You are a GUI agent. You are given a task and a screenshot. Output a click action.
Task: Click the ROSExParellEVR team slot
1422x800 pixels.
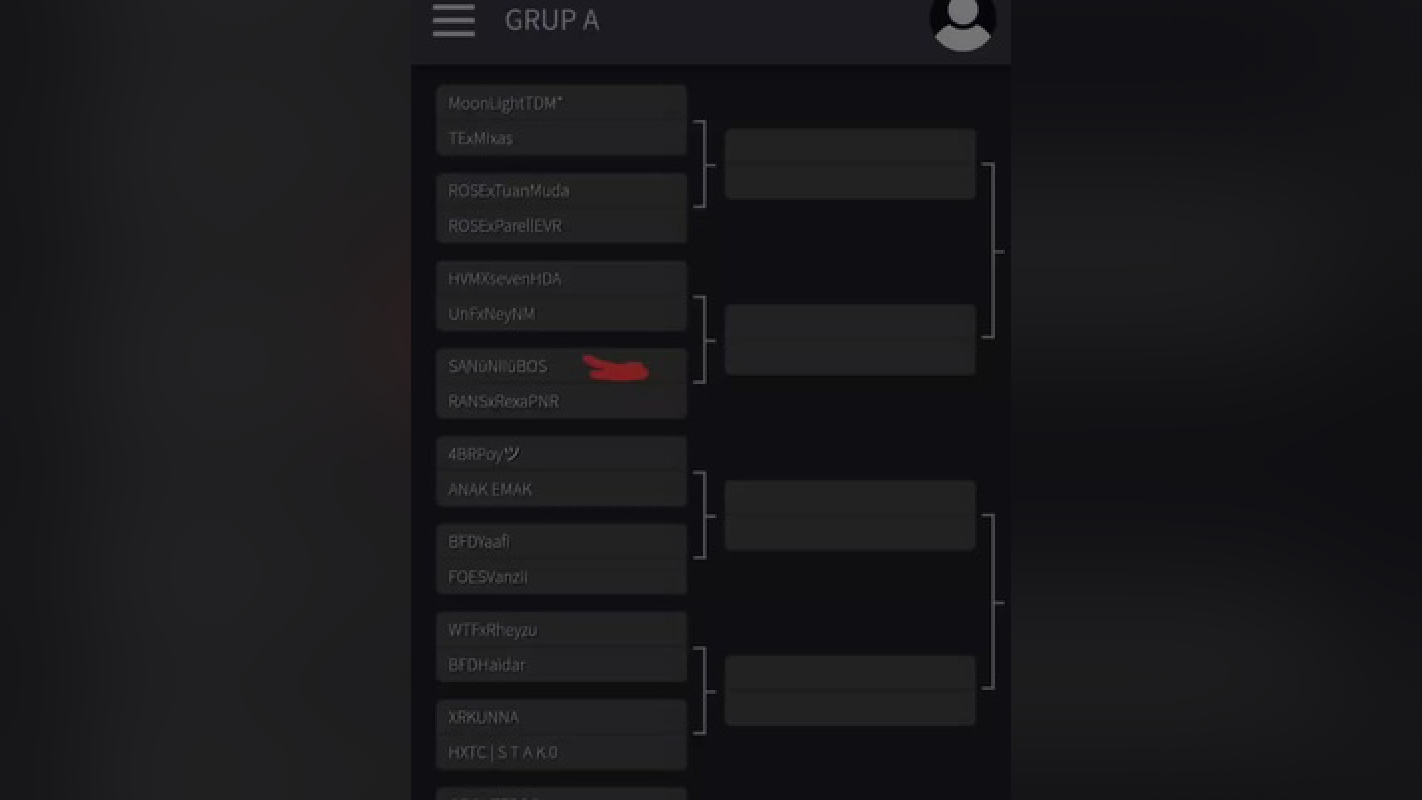pos(561,226)
